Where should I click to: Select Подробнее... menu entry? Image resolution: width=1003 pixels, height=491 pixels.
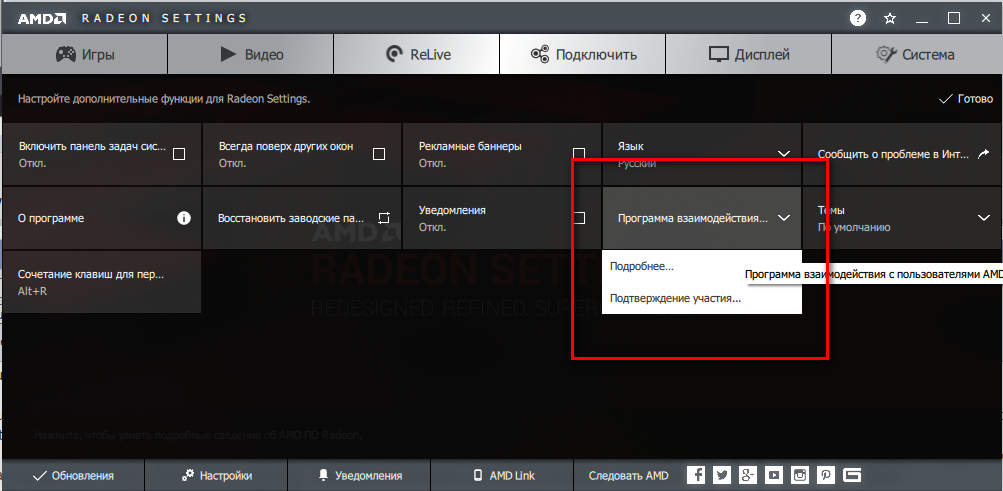coord(702,267)
